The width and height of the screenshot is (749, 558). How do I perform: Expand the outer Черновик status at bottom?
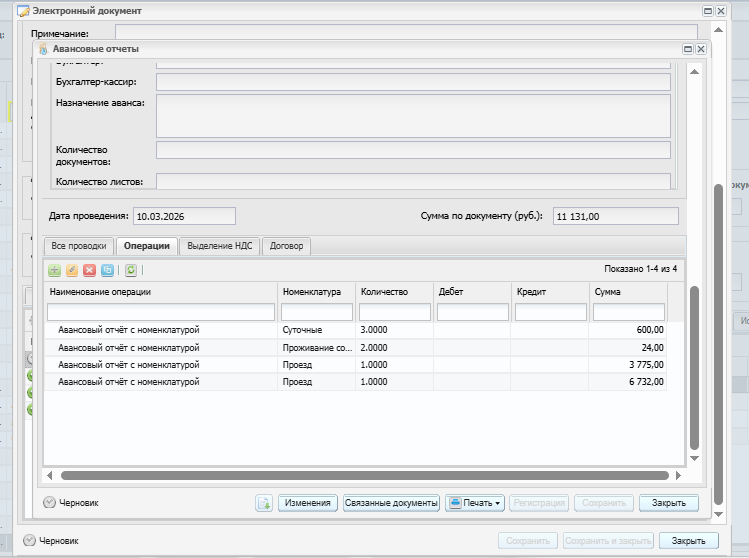29,540
